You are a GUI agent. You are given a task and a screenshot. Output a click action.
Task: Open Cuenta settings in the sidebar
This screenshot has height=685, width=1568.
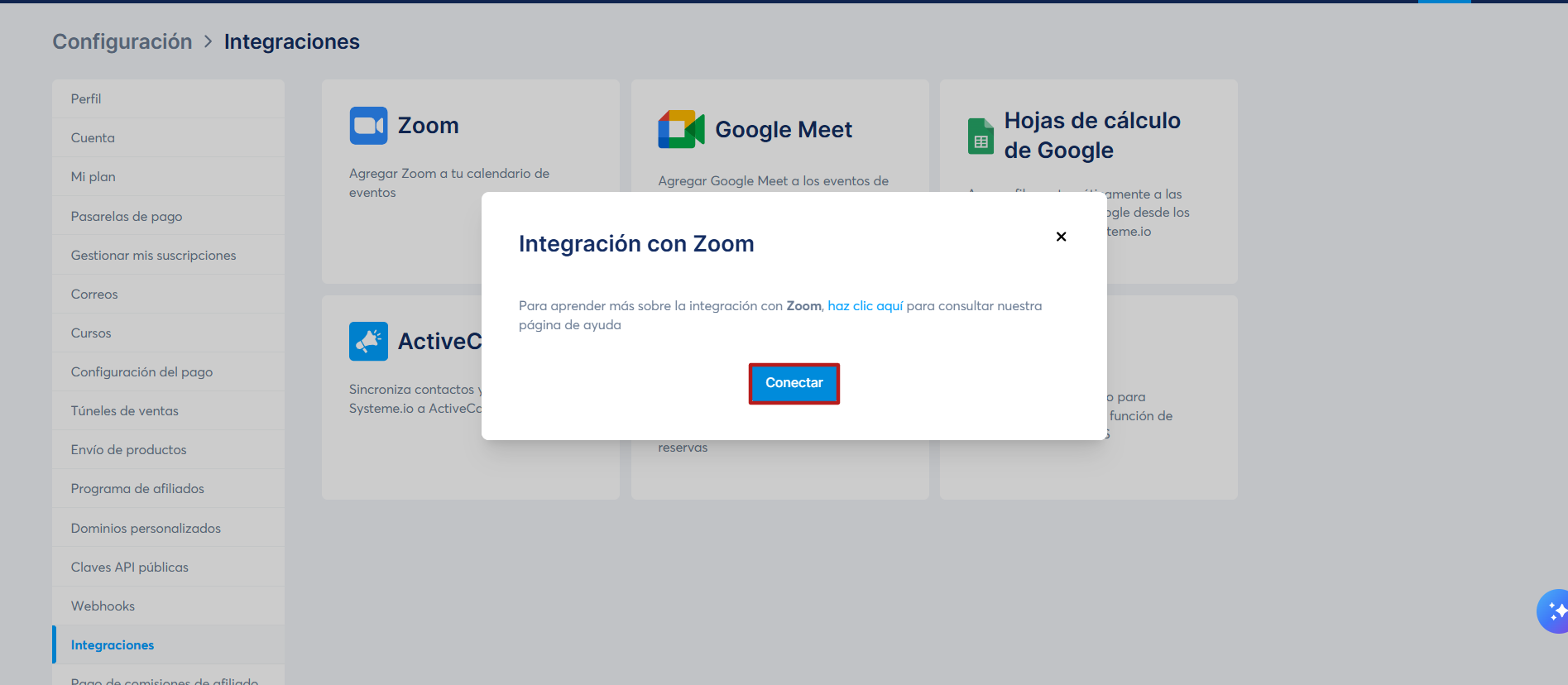pyautogui.click(x=168, y=138)
